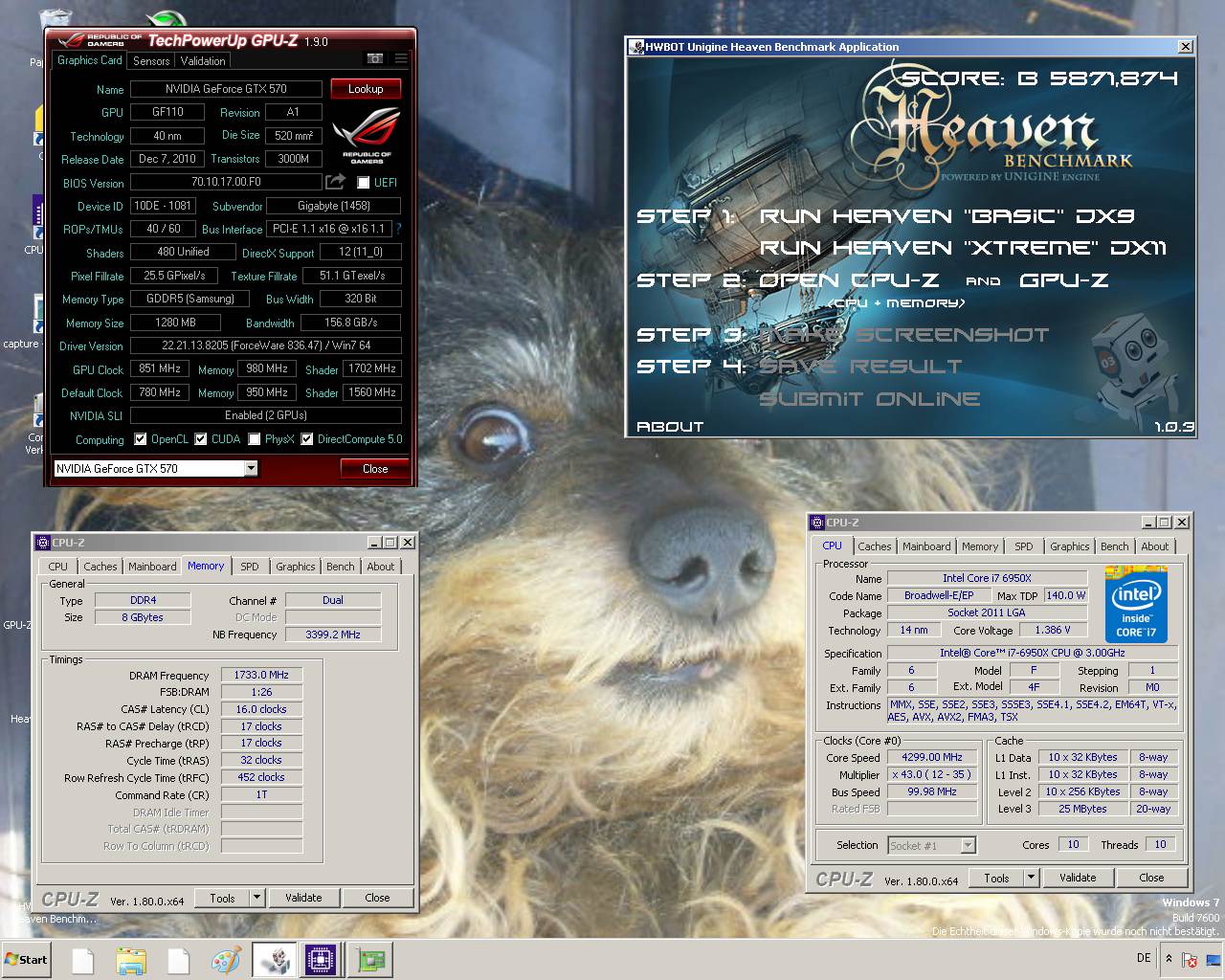Open the Graphics tab in right CPU-Z
This screenshot has height=980, width=1225.
(x=1069, y=546)
